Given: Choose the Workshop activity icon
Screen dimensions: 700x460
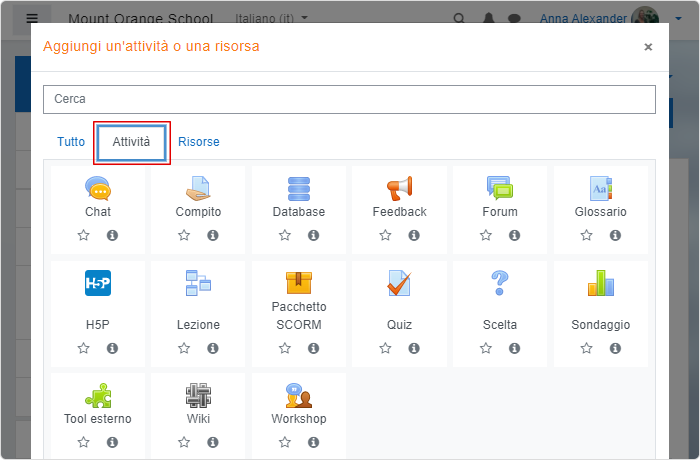Looking at the screenshot, I should pos(299,395).
